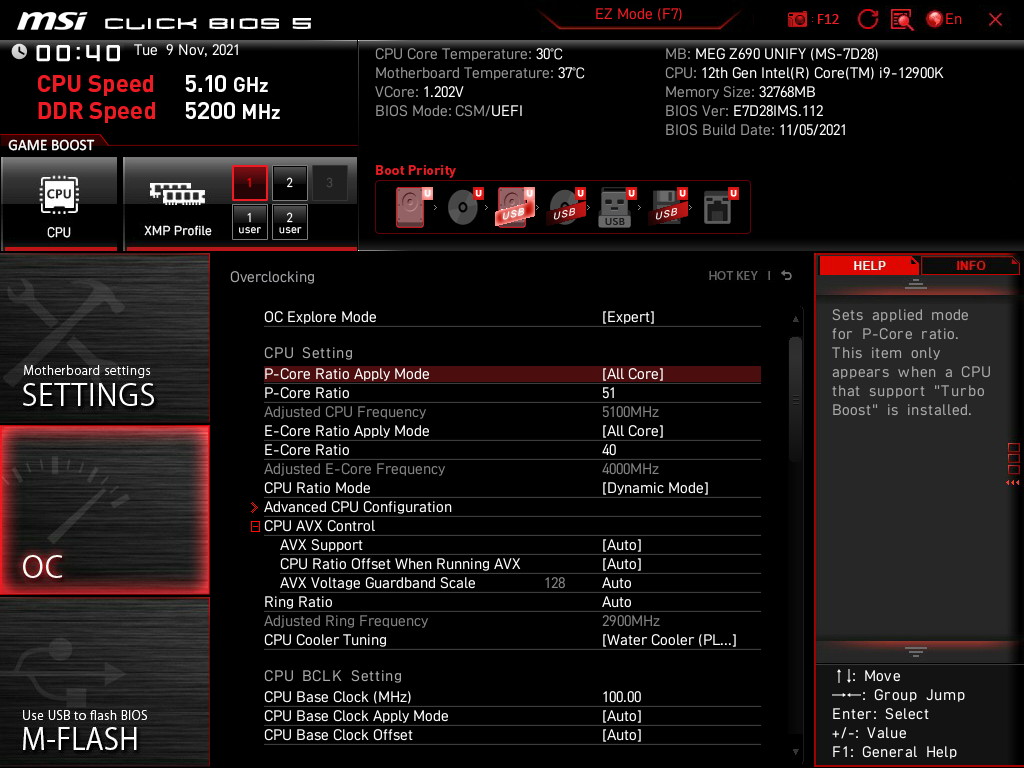Collapse the CPU AVX Control group

(255, 526)
